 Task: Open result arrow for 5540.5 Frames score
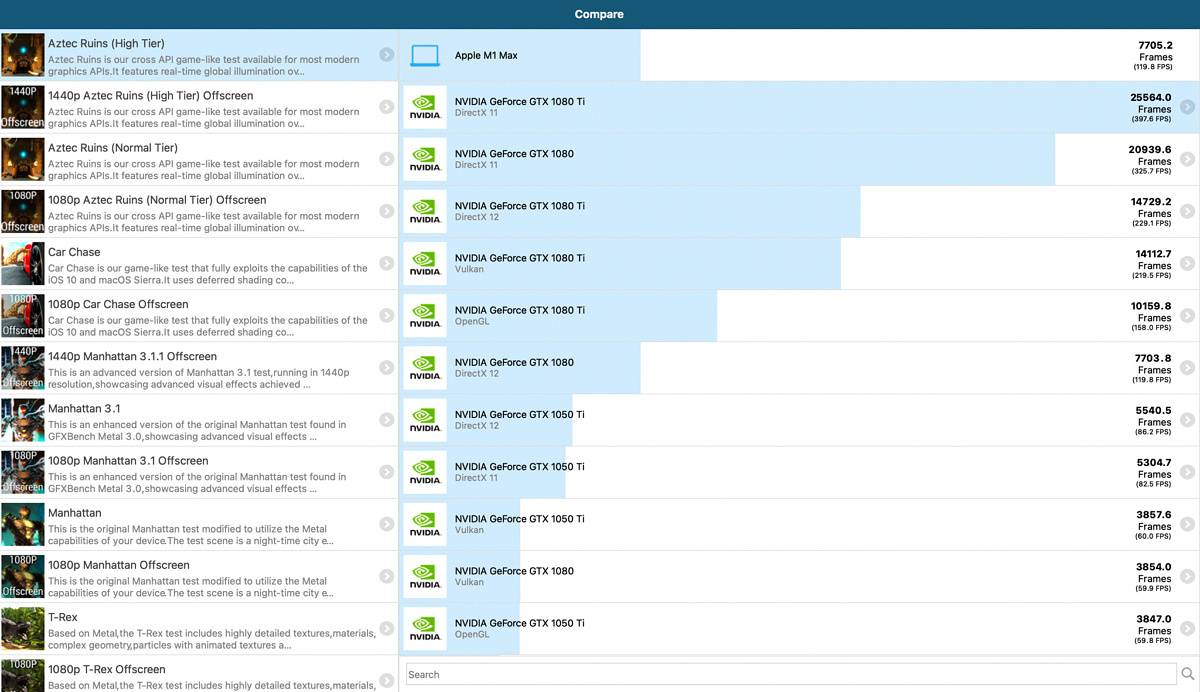(1187, 419)
